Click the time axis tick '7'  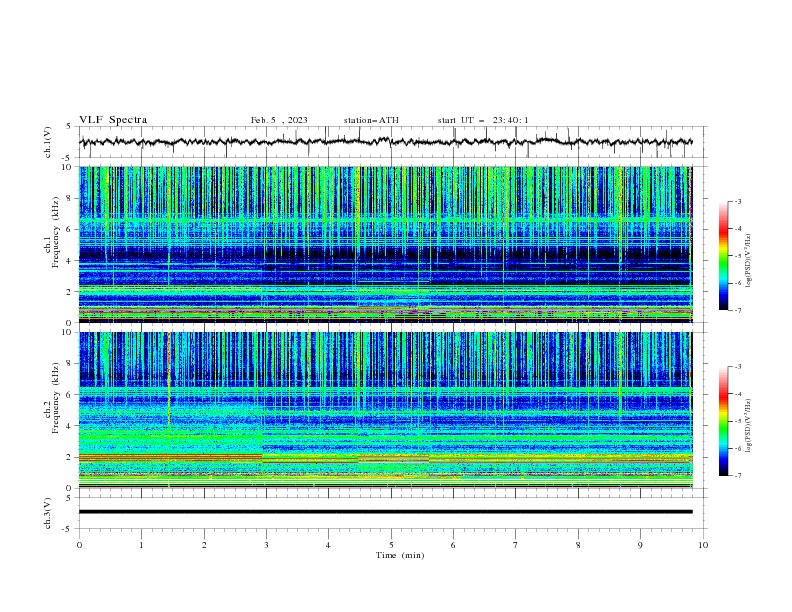click(x=516, y=545)
